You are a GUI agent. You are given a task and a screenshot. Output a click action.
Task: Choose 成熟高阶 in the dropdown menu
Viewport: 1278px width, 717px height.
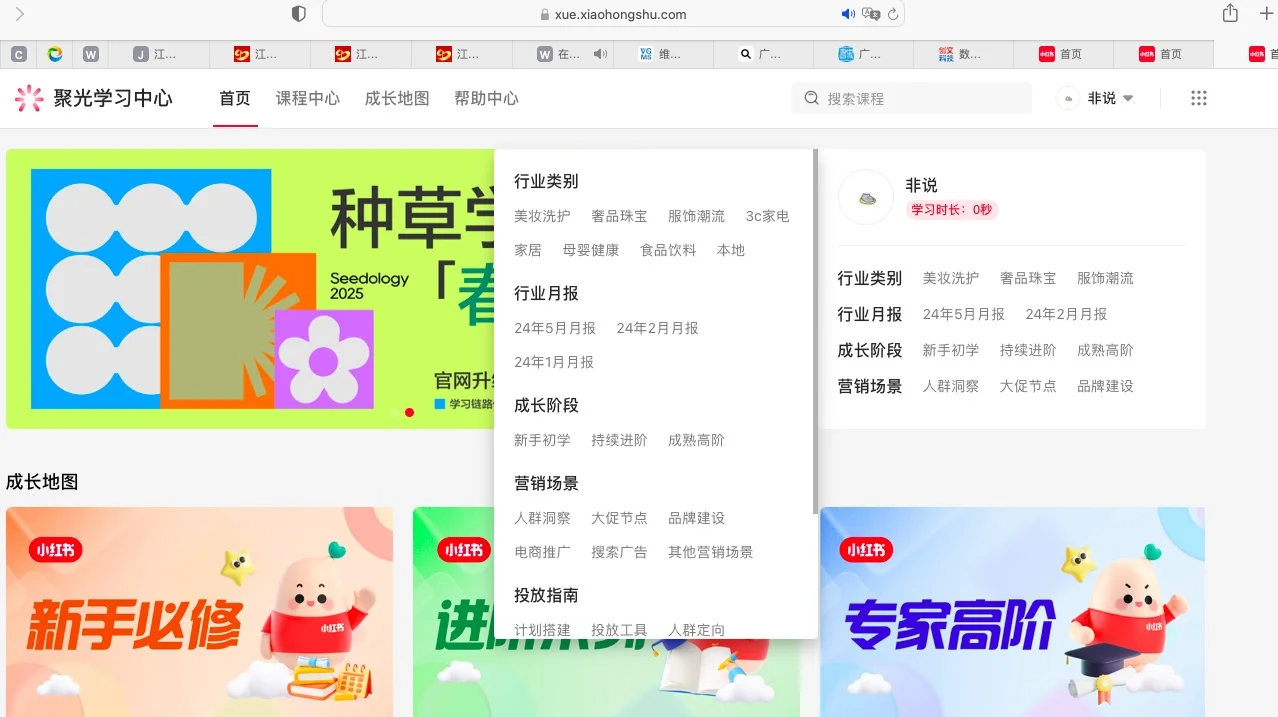696,440
